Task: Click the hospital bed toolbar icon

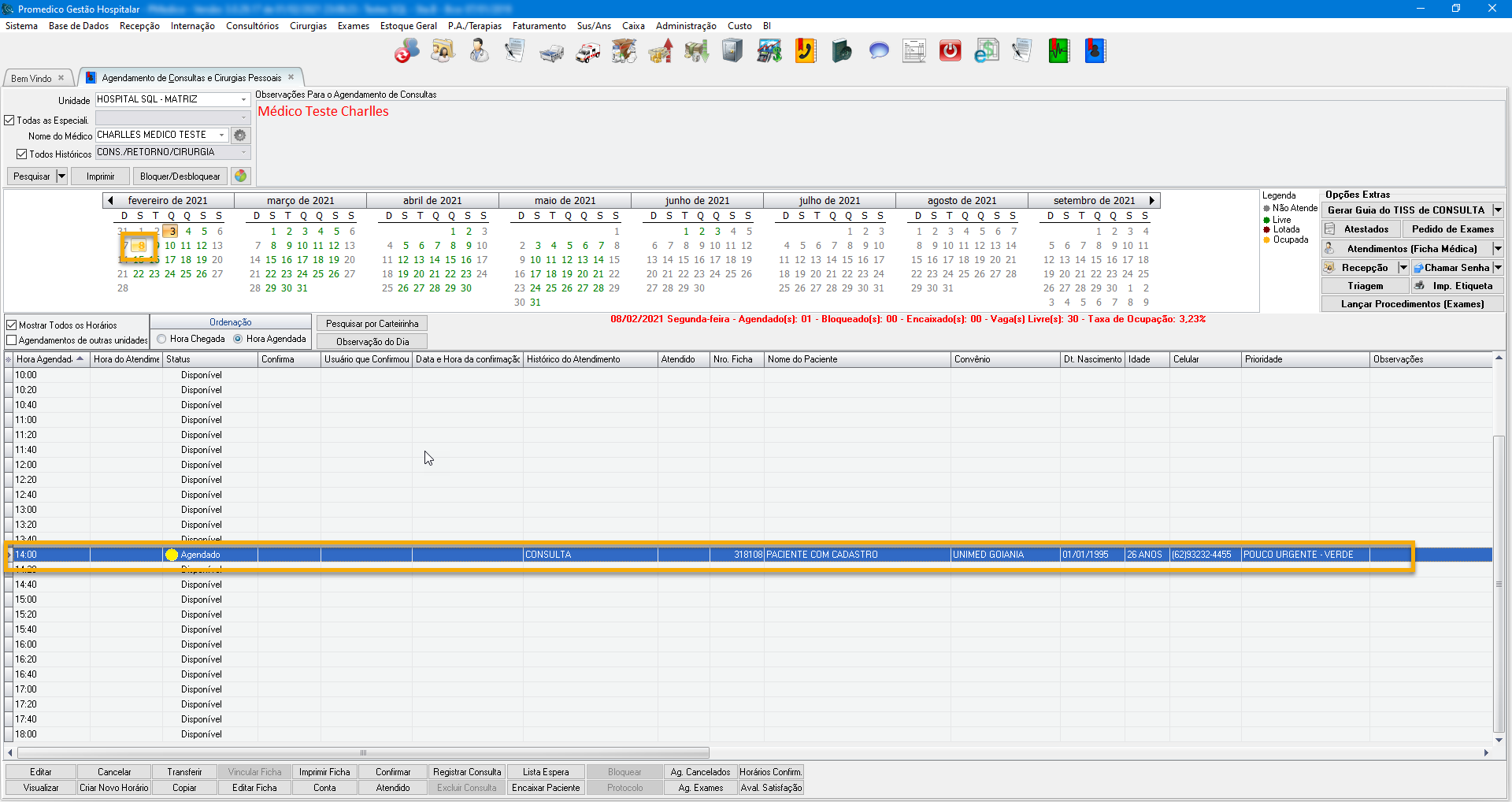Action: coord(551,52)
